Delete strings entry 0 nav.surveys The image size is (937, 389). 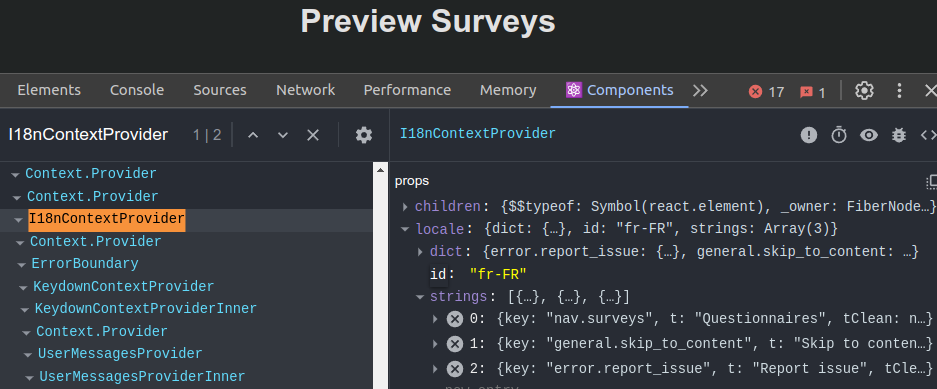(x=455, y=319)
